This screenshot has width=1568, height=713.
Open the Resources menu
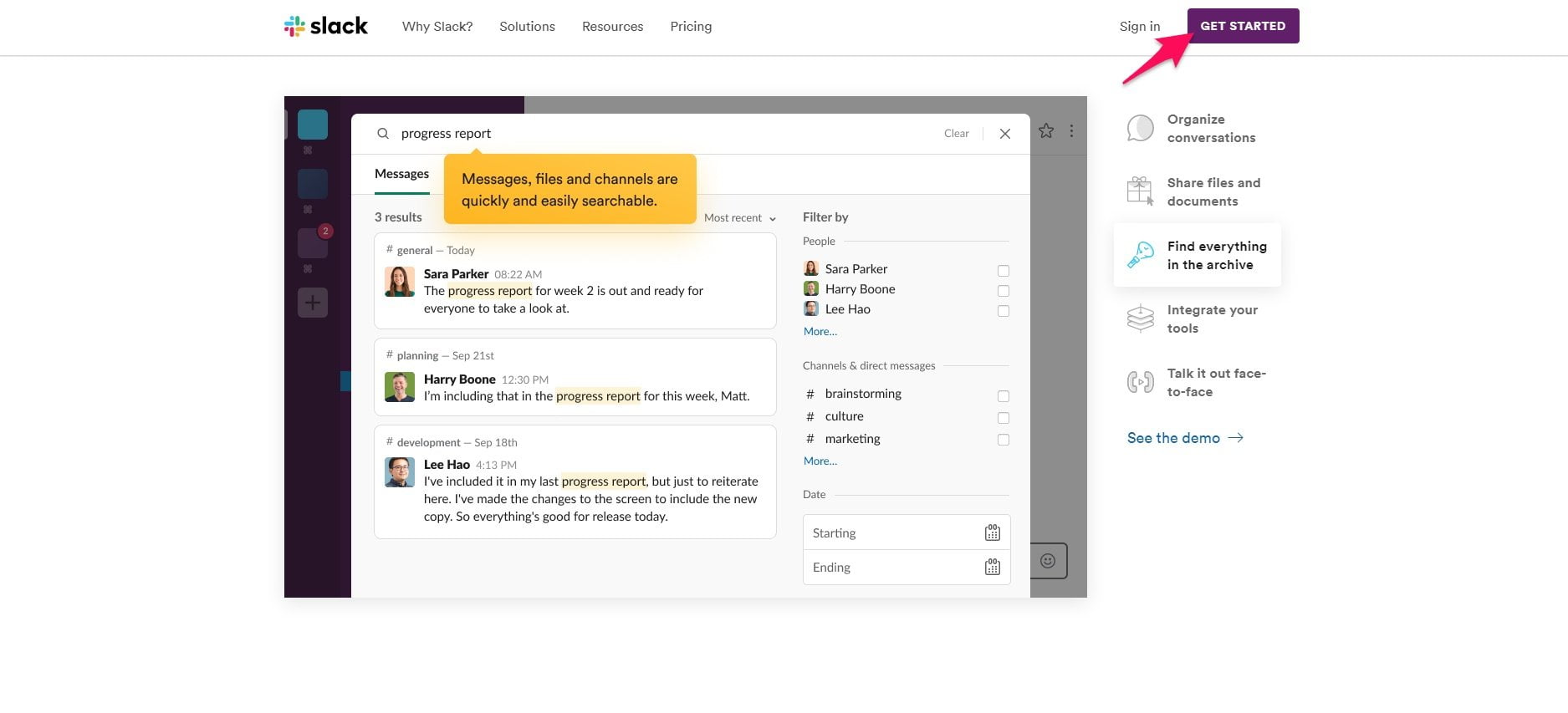612,26
